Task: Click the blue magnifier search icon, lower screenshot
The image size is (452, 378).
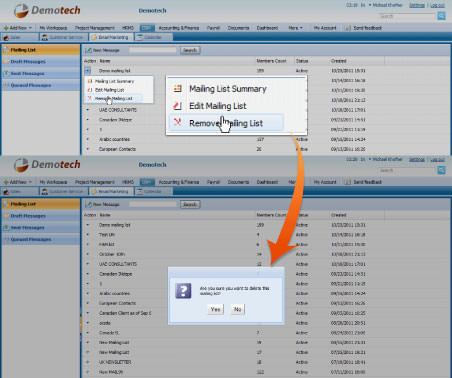Action: (441, 170)
